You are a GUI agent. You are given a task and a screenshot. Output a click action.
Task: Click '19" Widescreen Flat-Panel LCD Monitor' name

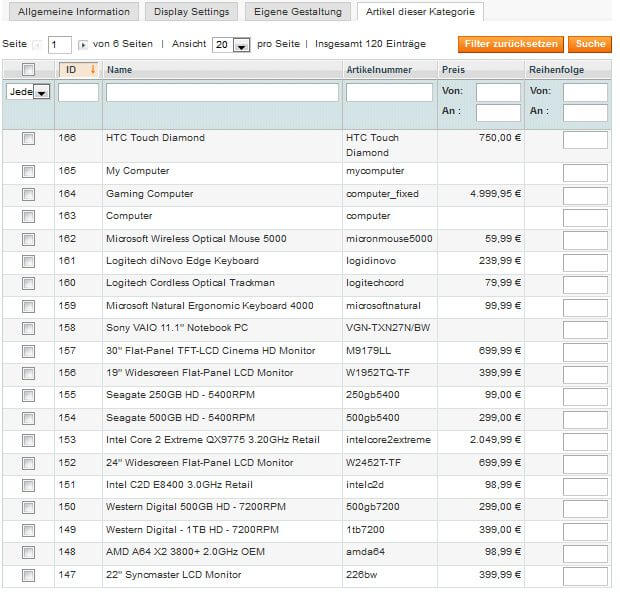[x=200, y=373]
